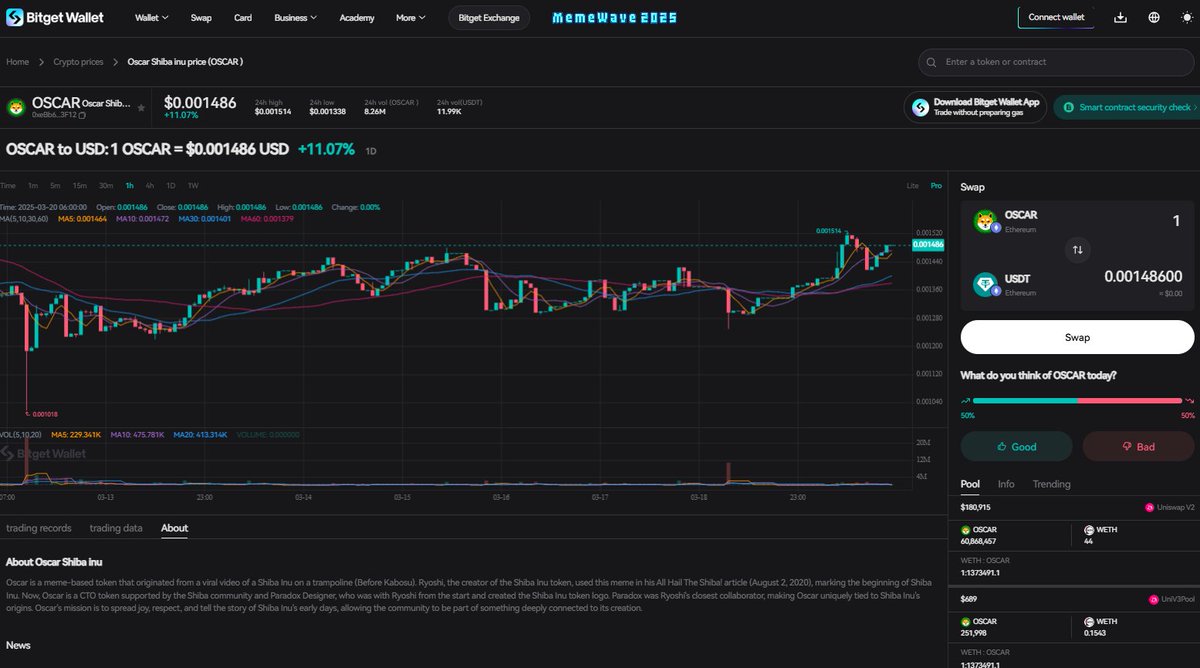This screenshot has height=668, width=1200.
Task: Click the security check shield icon
Action: pyautogui.click(x=1068, y=107)
